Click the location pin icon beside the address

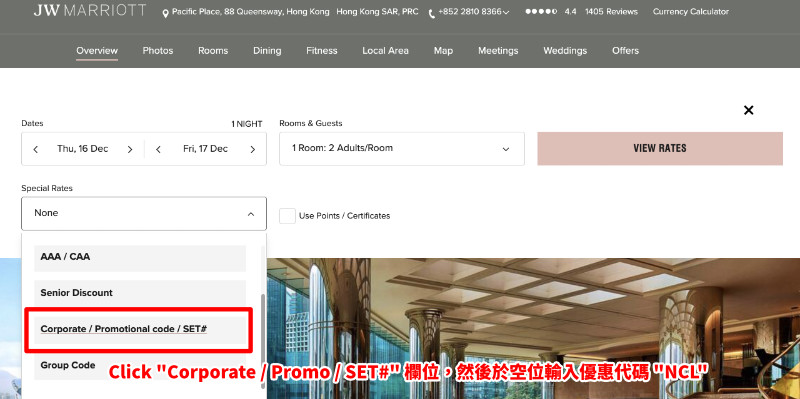tap(165, 13)
